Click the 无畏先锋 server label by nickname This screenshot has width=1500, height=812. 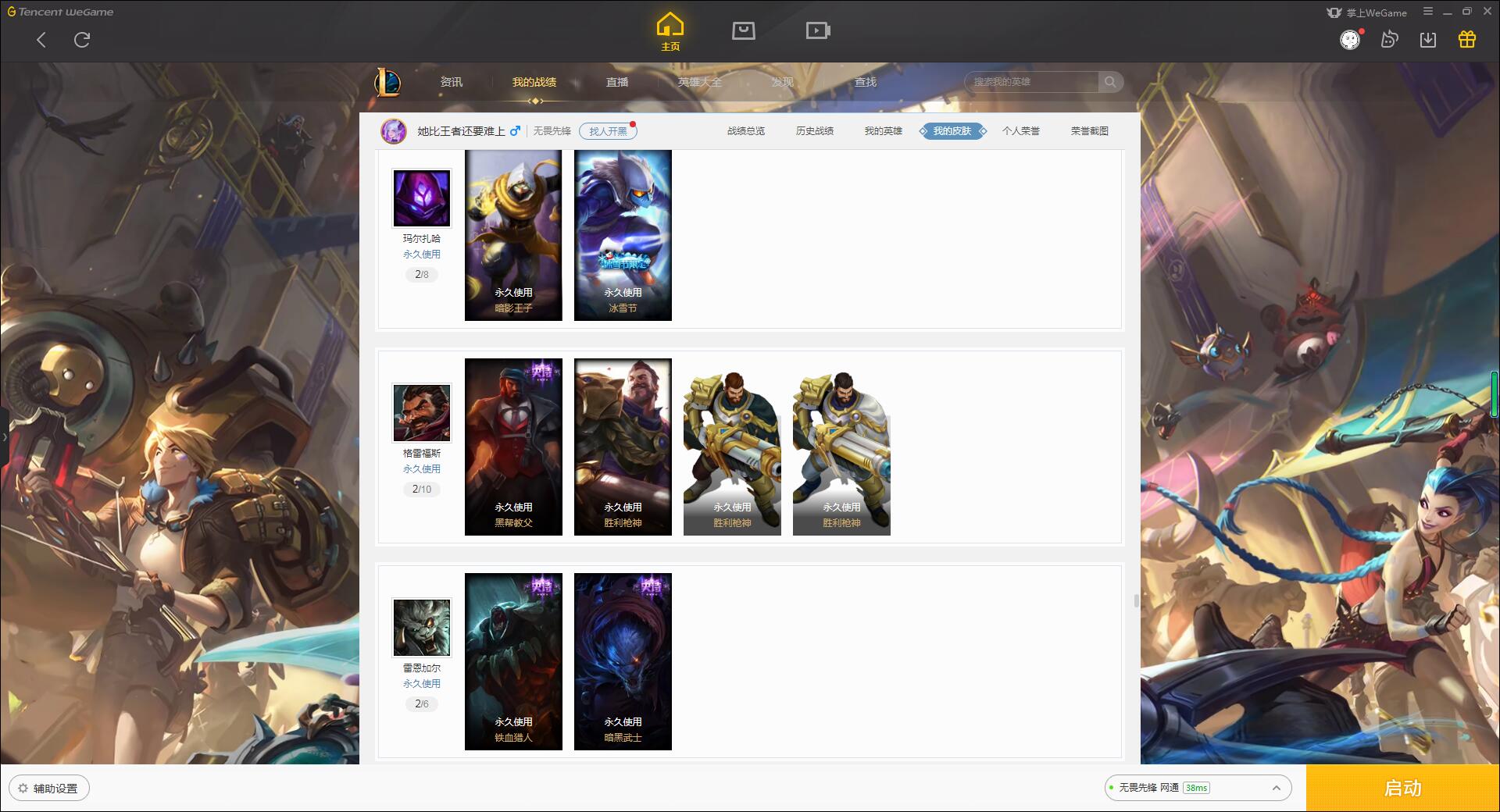552,131
